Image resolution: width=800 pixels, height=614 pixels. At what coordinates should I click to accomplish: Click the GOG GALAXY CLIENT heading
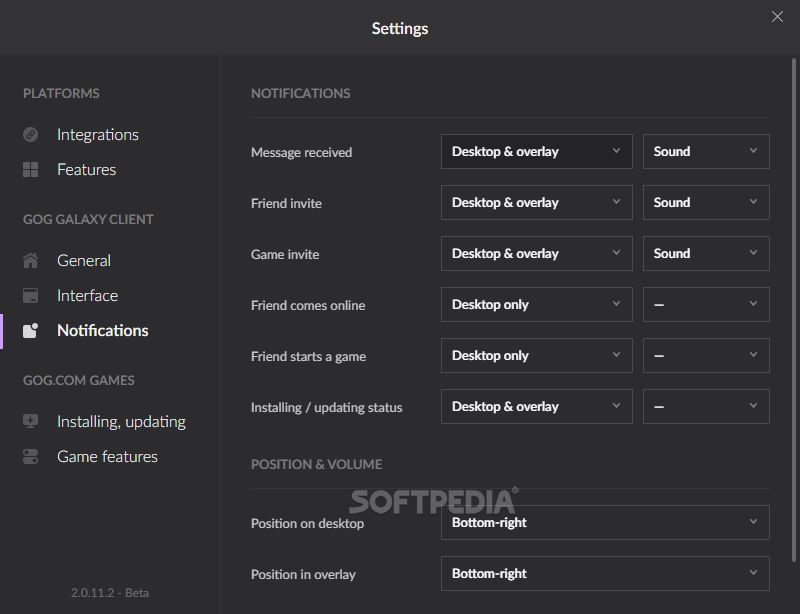(x=88, y=219)
